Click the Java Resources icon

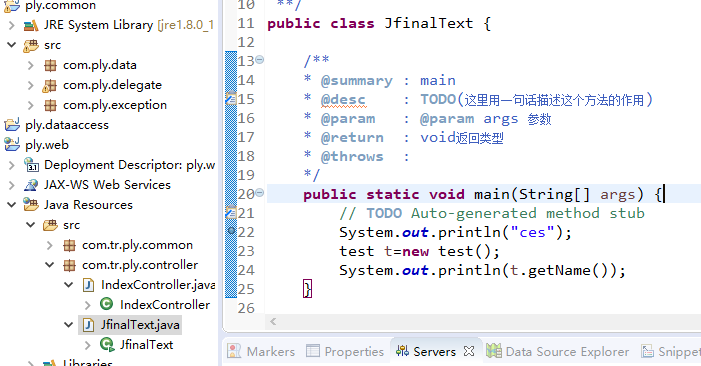(x=31, y=205)
